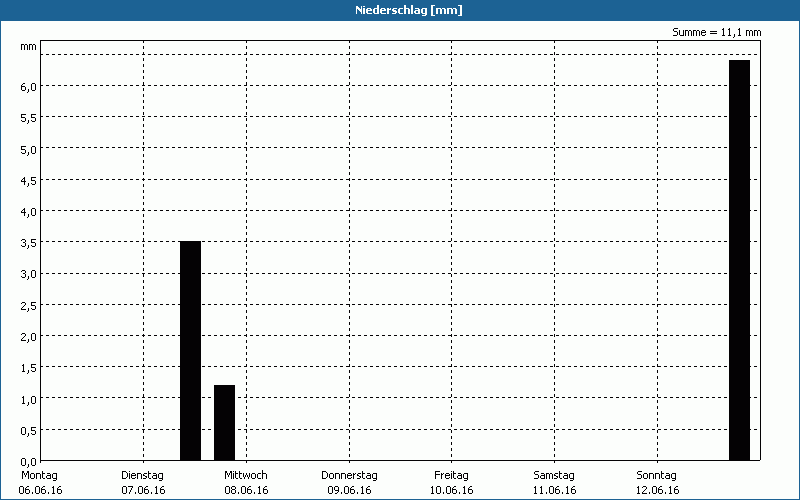Click the date 10.06.16
This screenshot has width=800, height=500.
click(452, 490)
